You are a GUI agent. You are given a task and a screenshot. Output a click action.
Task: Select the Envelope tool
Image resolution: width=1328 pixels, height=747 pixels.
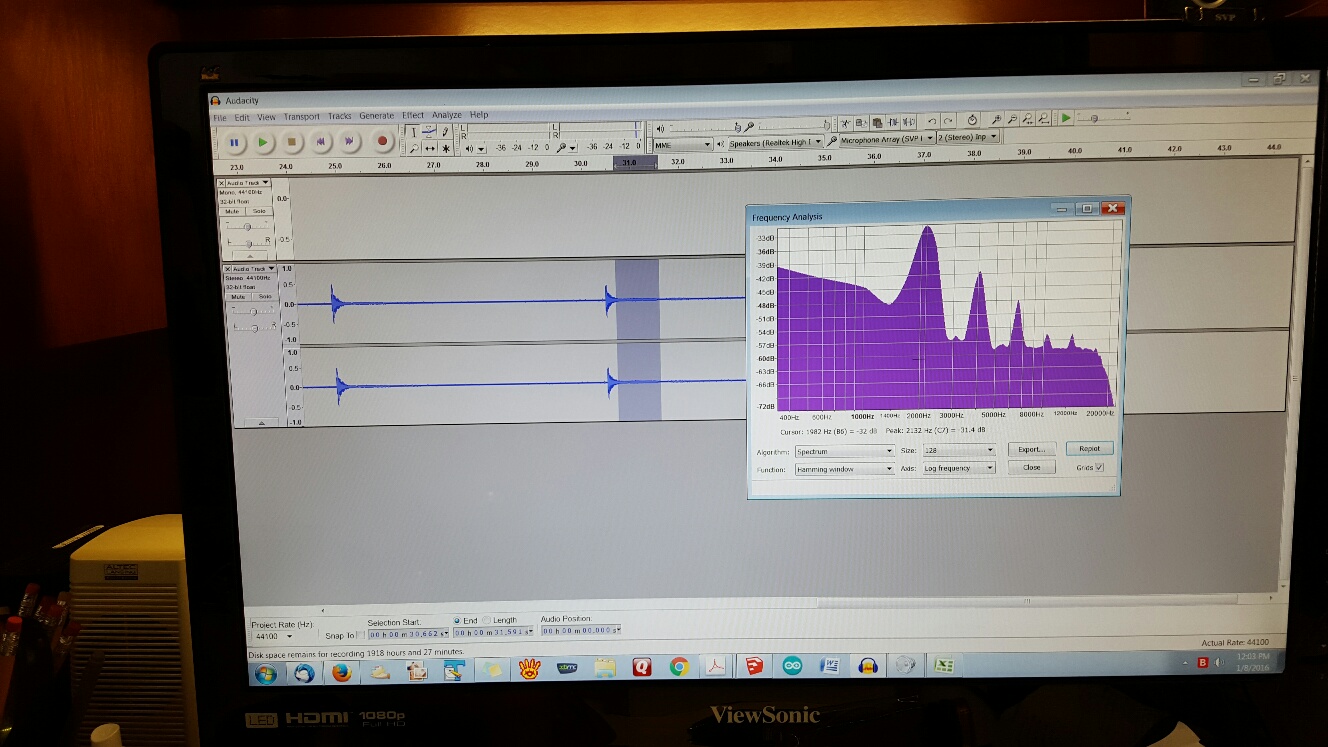[x=430, y=132]
